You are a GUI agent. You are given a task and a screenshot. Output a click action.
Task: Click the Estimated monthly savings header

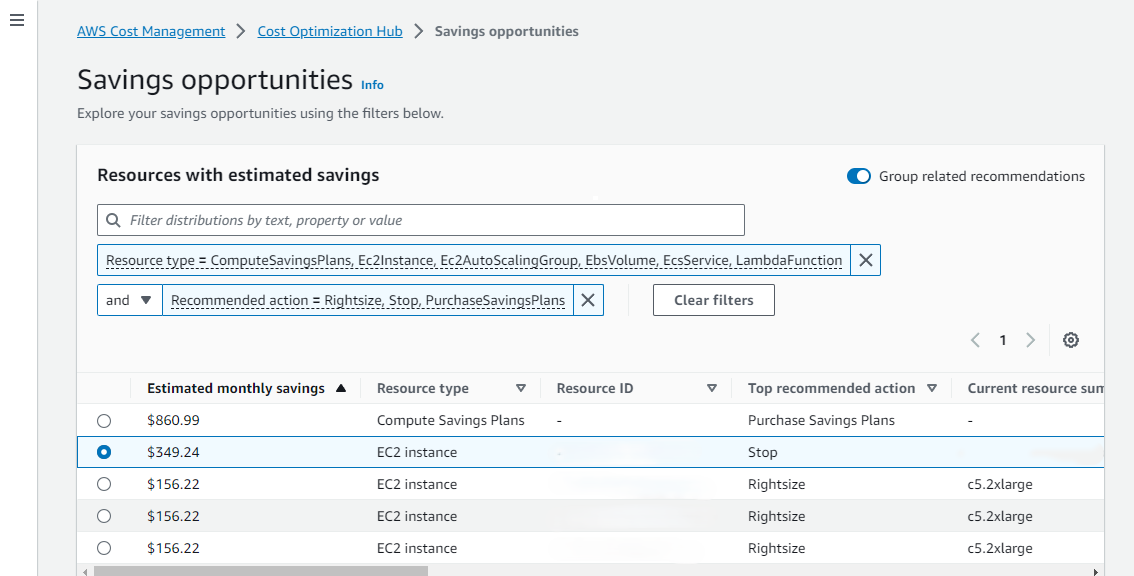(236, 389)
